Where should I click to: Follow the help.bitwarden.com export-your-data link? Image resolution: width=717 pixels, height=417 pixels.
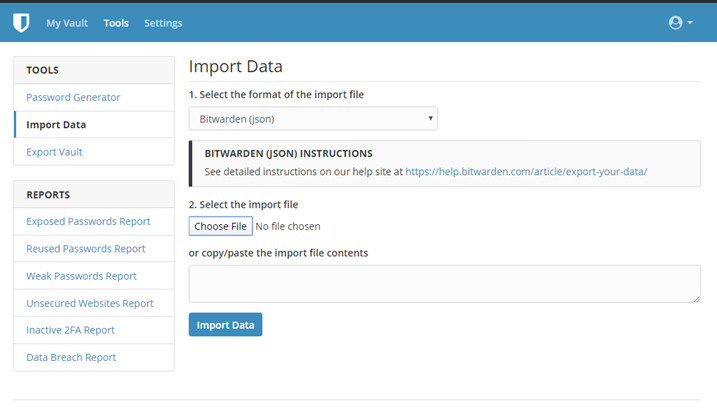click(526, 172)
